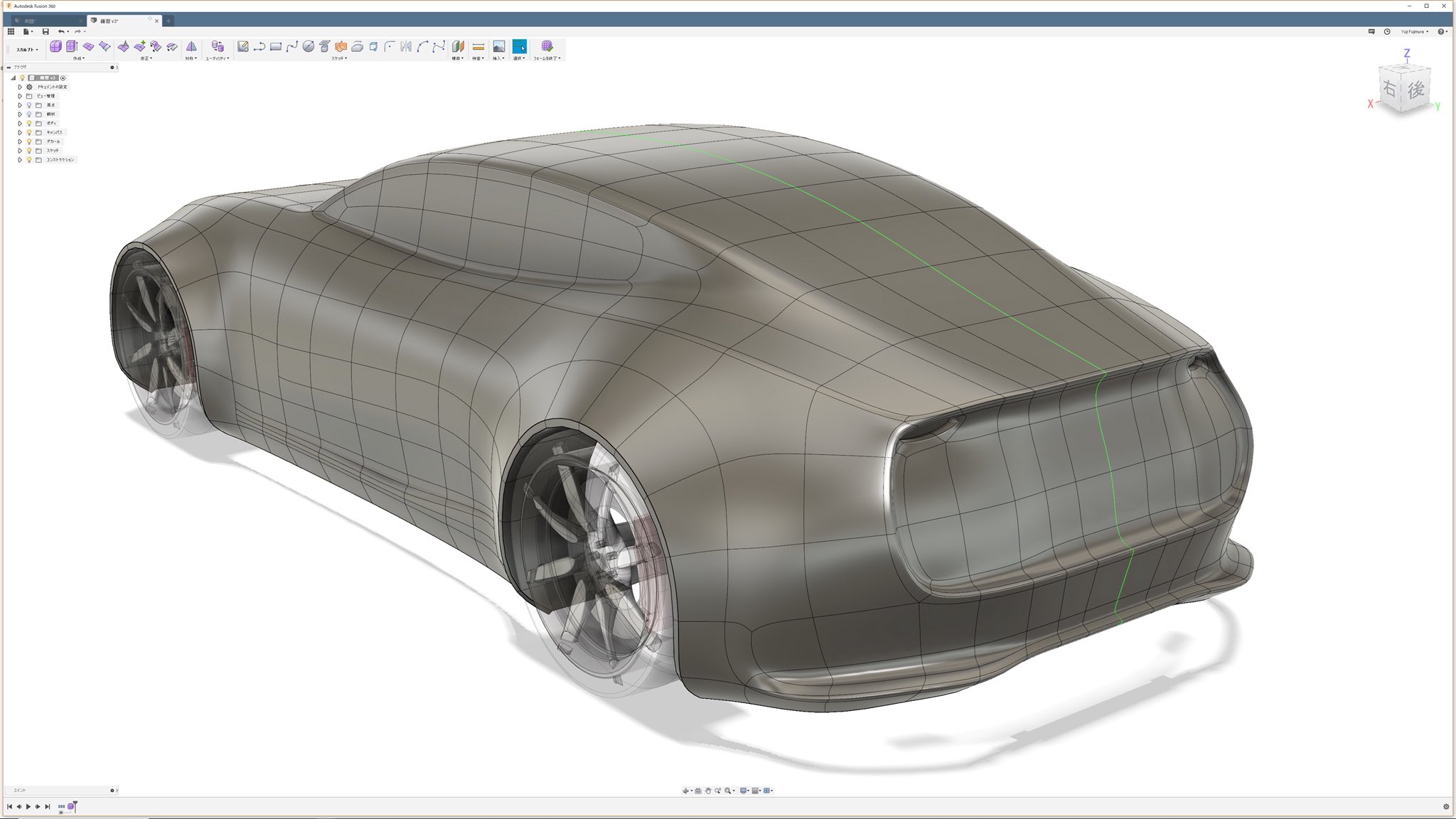Toggle visibility bulb of ボディ folder
The height and width of the screenshot is (819, 1456).
click(x=29, y=123)
